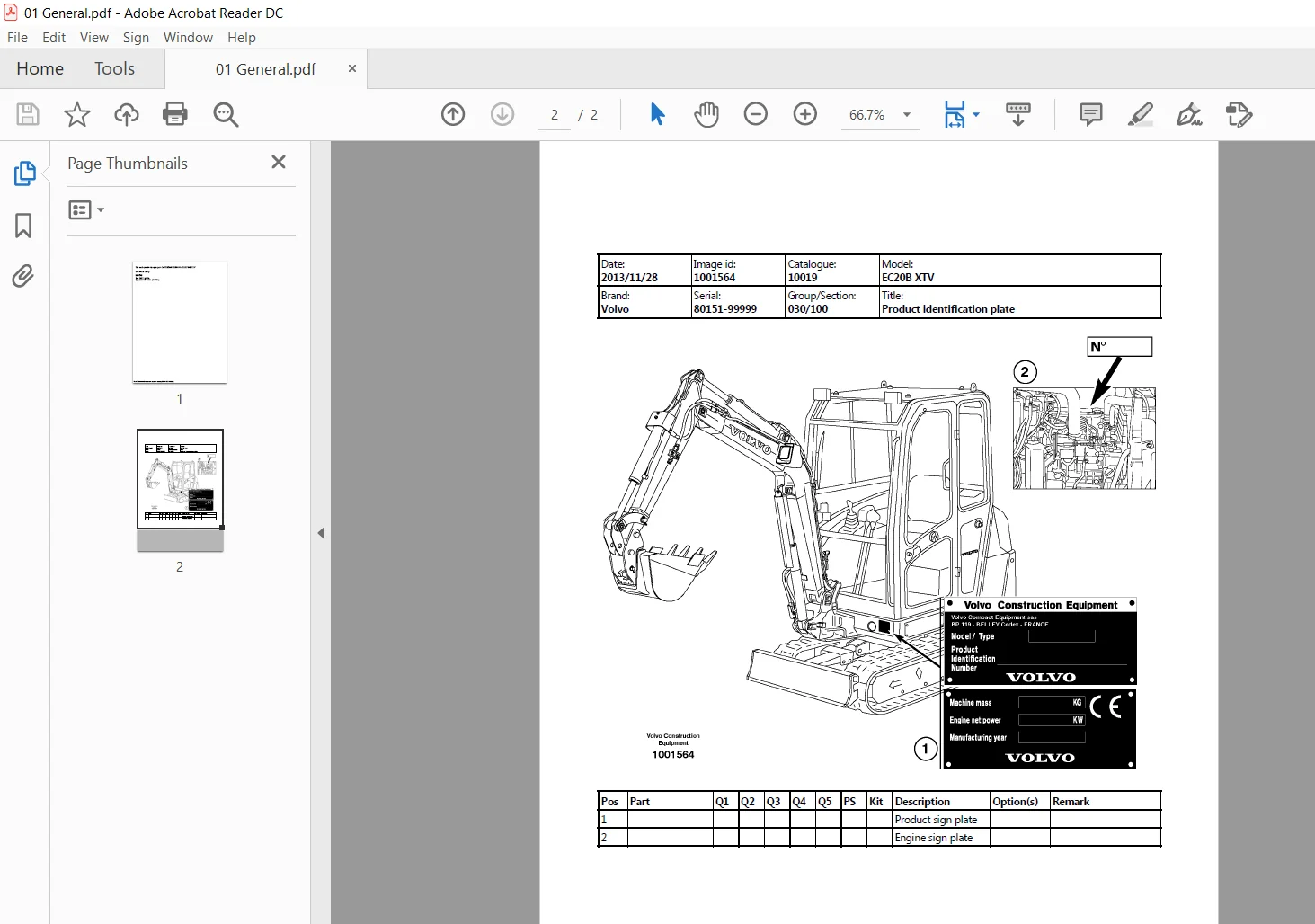Activate the Hand pan tool
The height and width of the screenshot is (924, 1315).
(706, 114)
